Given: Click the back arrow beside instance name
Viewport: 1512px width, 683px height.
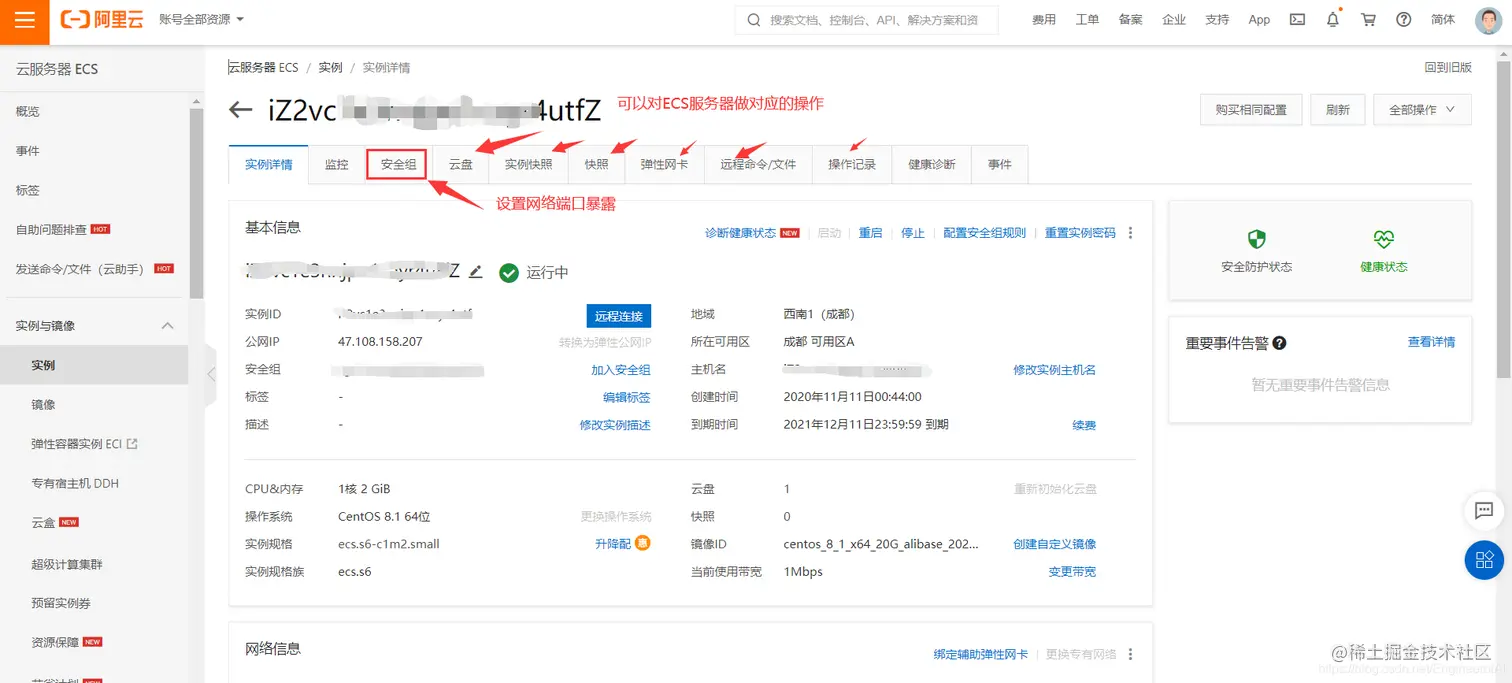Looking at the screenshot, I should point(240,110).
